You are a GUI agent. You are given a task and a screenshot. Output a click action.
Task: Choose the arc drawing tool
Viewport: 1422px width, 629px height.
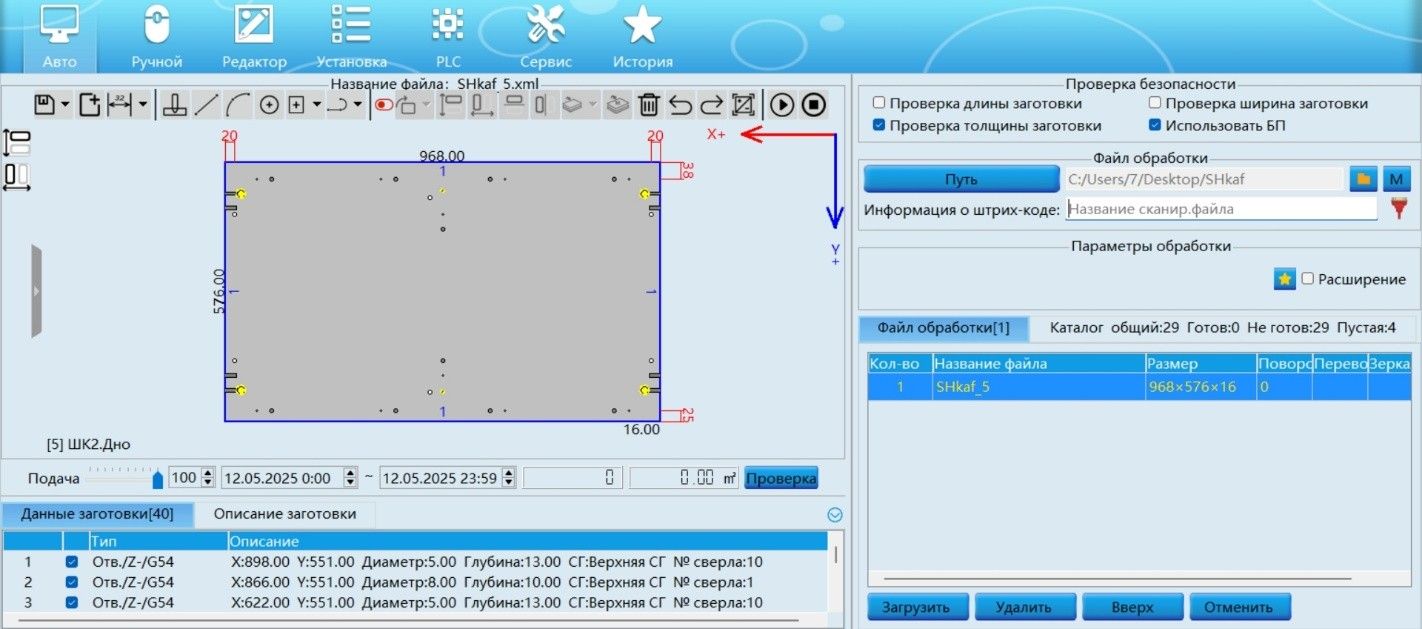coord(238,104)
